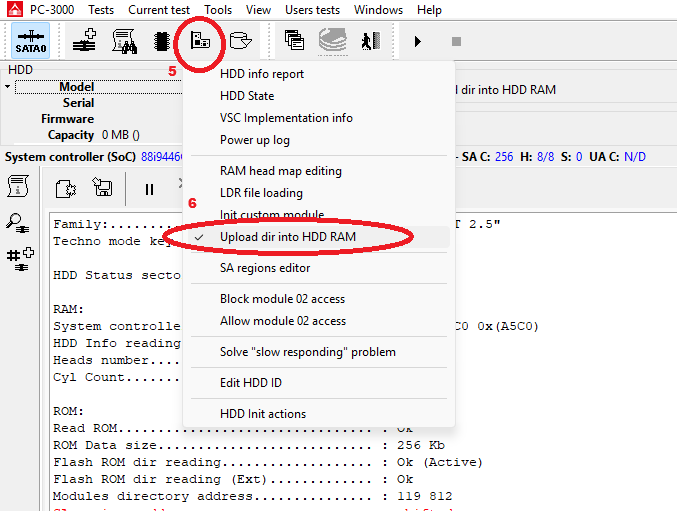The height and width of the screenshot is (511, 677).
Task: Click the disk drive toolbar icon
Action: [x=240, y=41]
